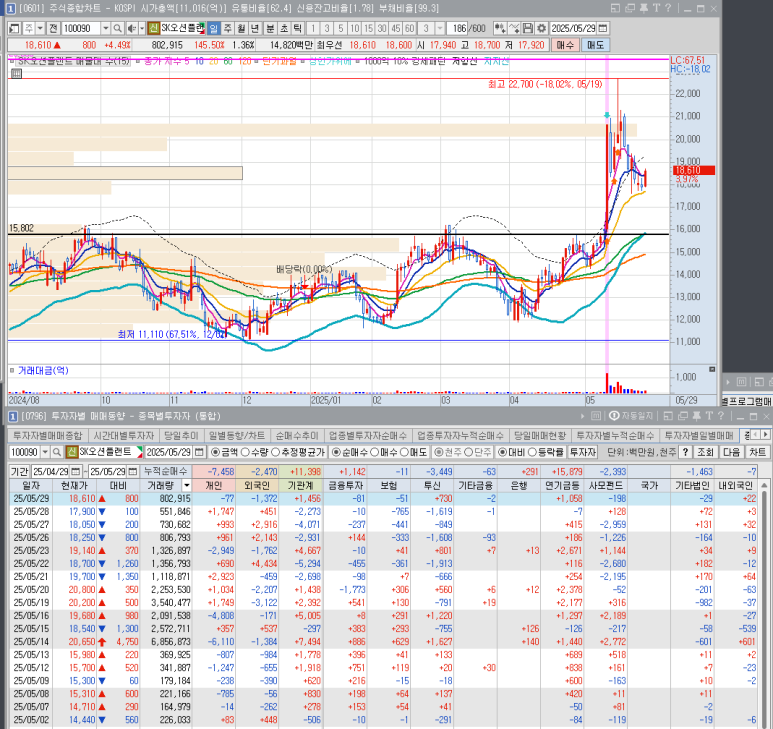773x729 pixels.
Task: Select the 금액 radio button
Action: [215, 452]
